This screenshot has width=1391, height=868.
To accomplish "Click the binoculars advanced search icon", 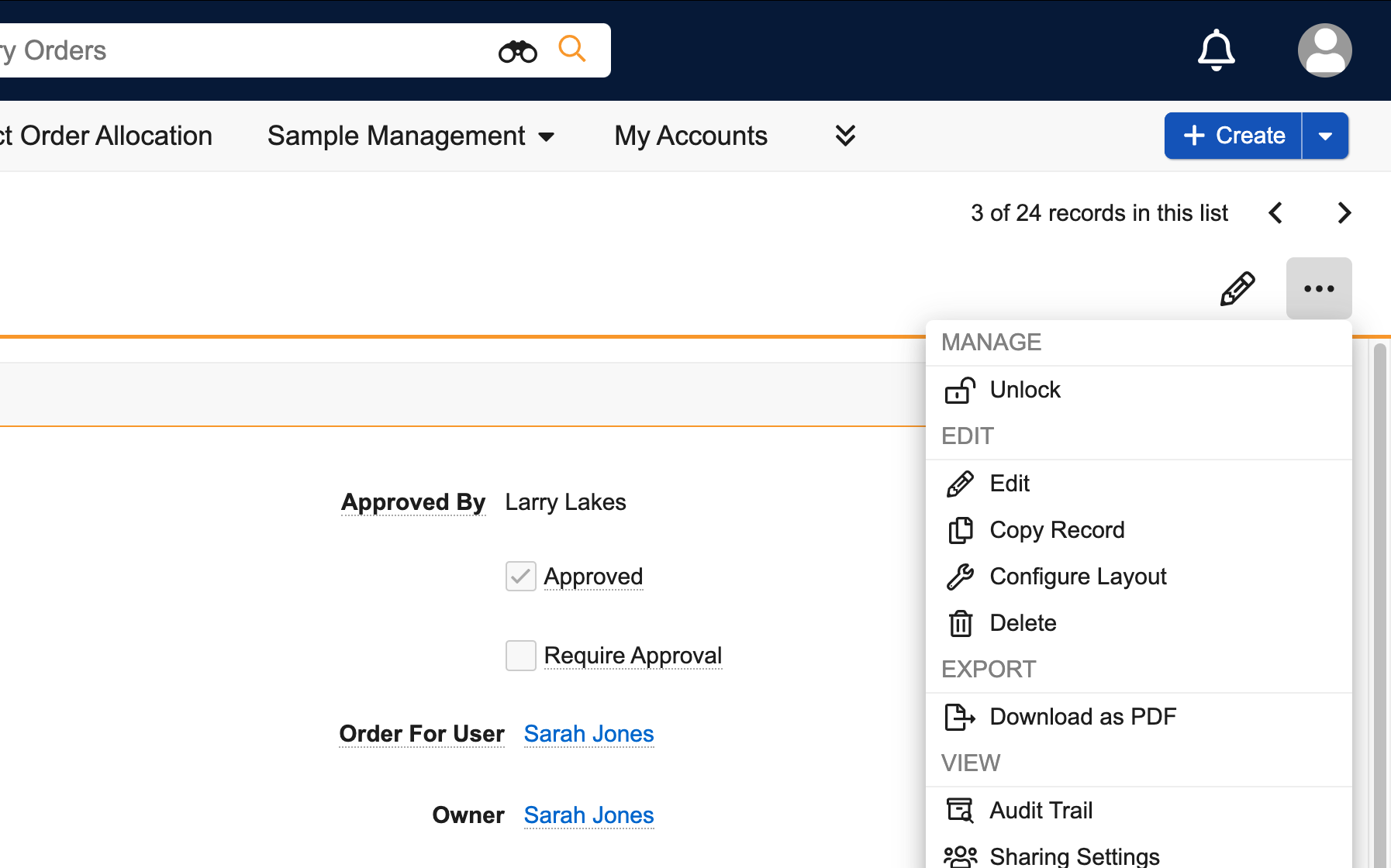I will (517, 51).
